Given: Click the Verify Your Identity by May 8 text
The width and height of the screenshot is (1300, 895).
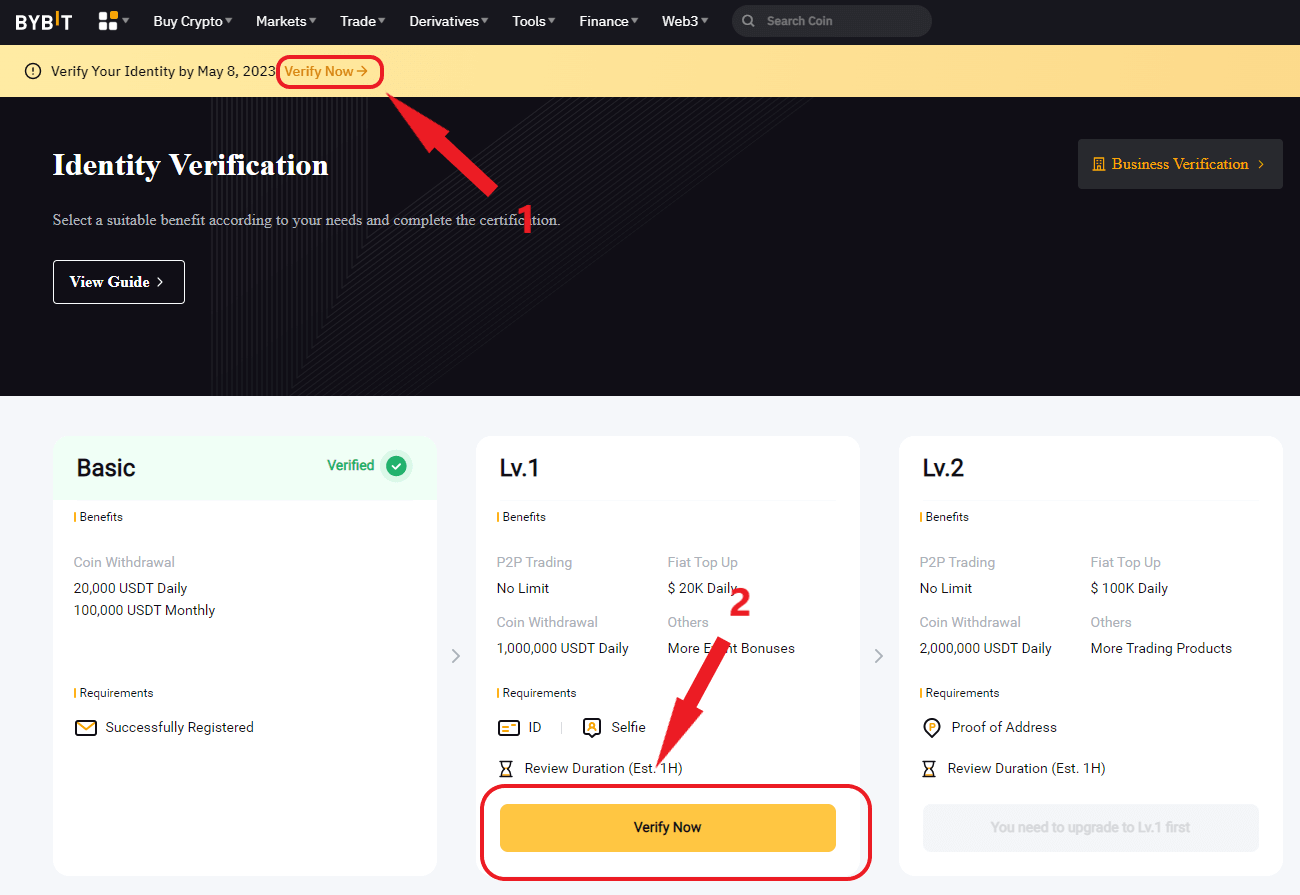Looking at the screenshot, I should pyautogui.click(x=163, y=72).
